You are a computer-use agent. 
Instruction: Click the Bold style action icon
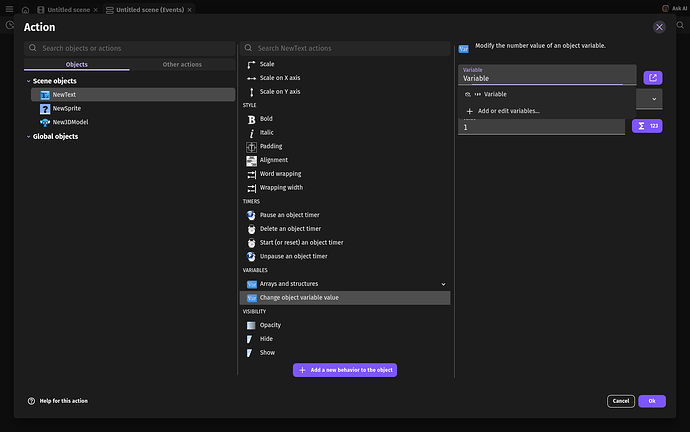(252, 119)
